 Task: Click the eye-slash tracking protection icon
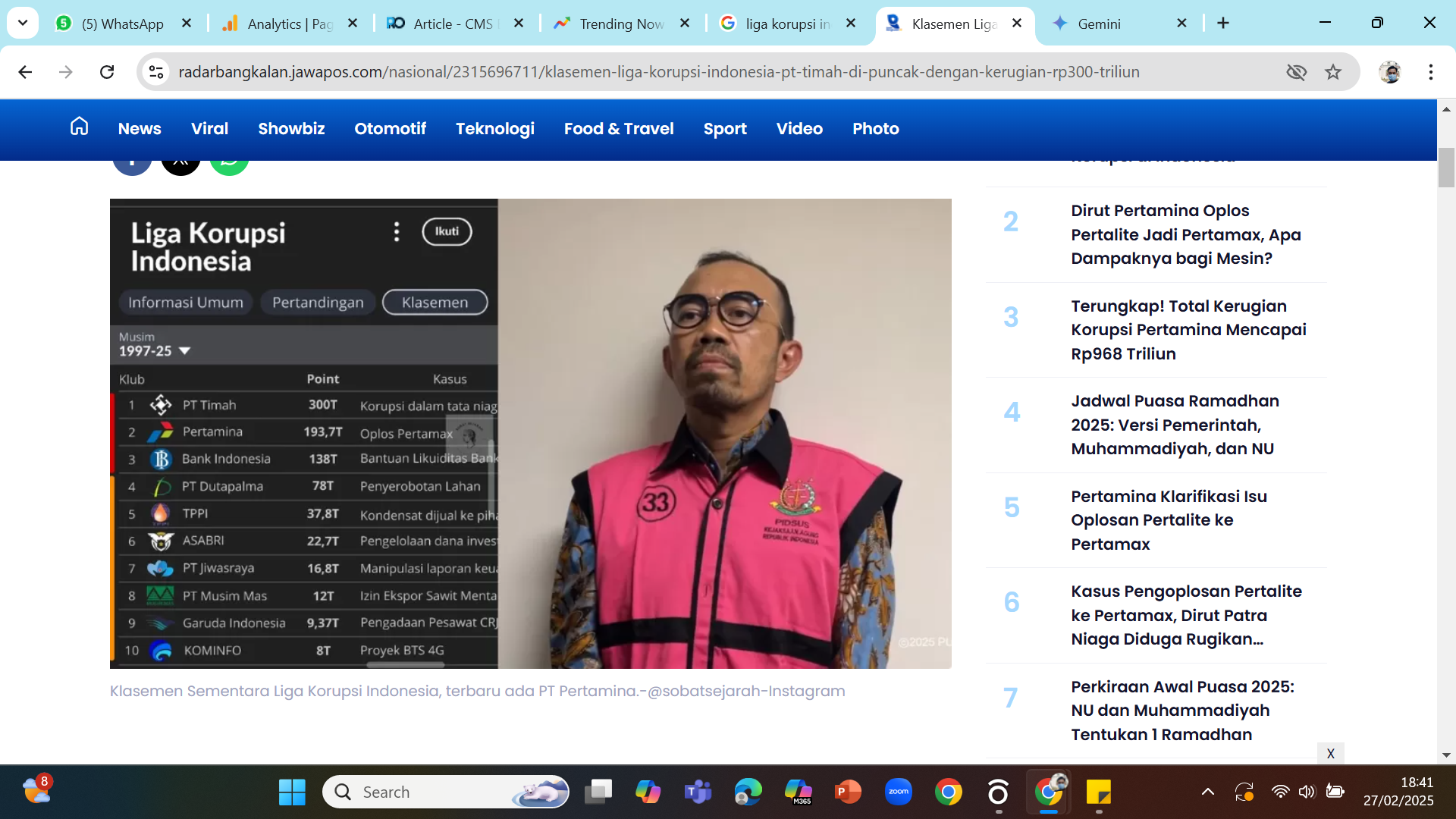[1297, 72]
